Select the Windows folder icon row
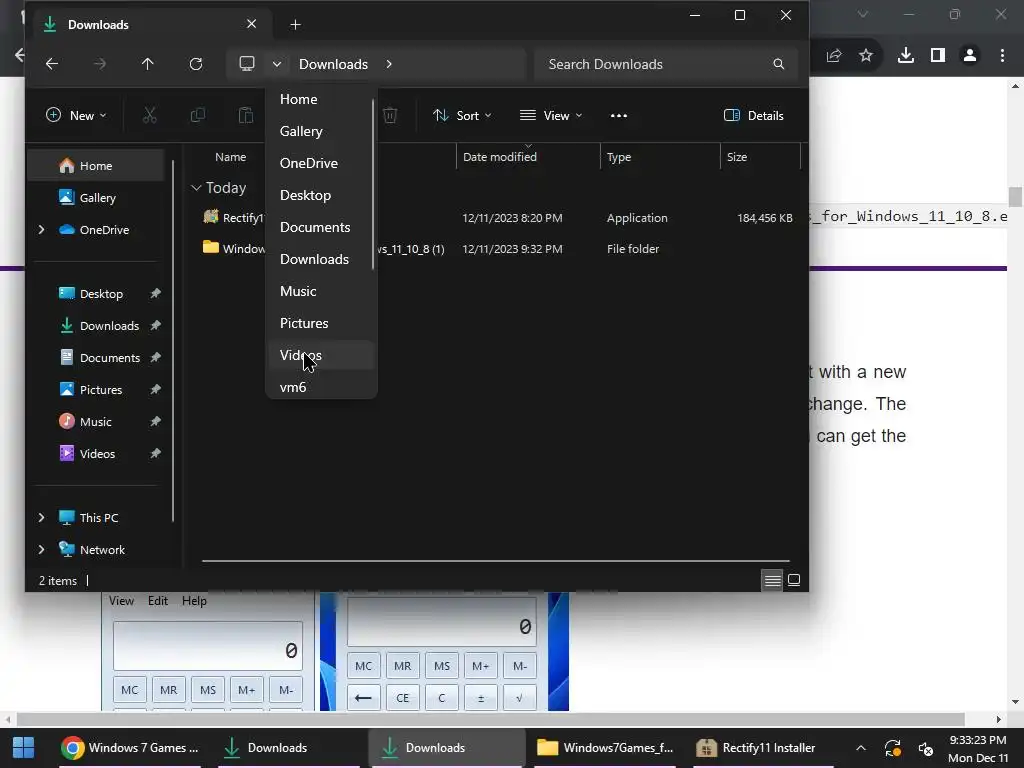1024x768 pixels. 497,249
